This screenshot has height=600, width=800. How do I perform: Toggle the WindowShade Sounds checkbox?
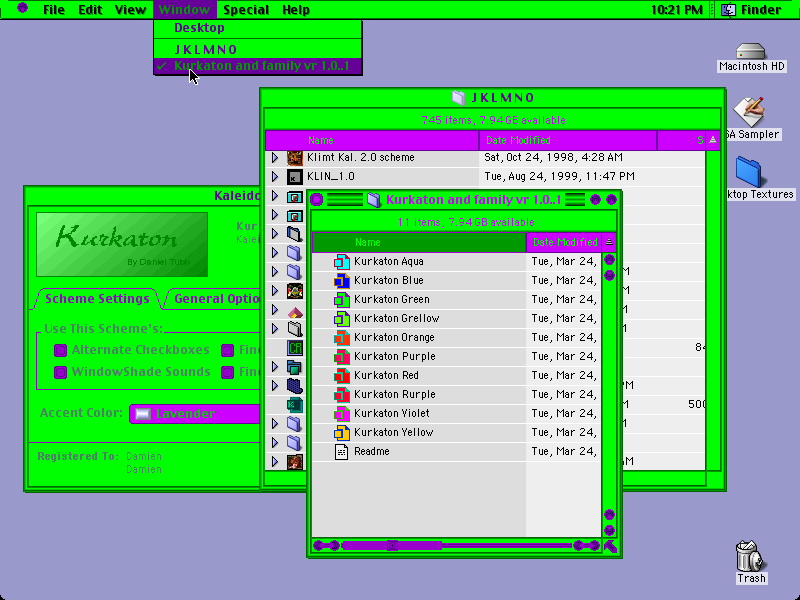(x=60, y=372)
